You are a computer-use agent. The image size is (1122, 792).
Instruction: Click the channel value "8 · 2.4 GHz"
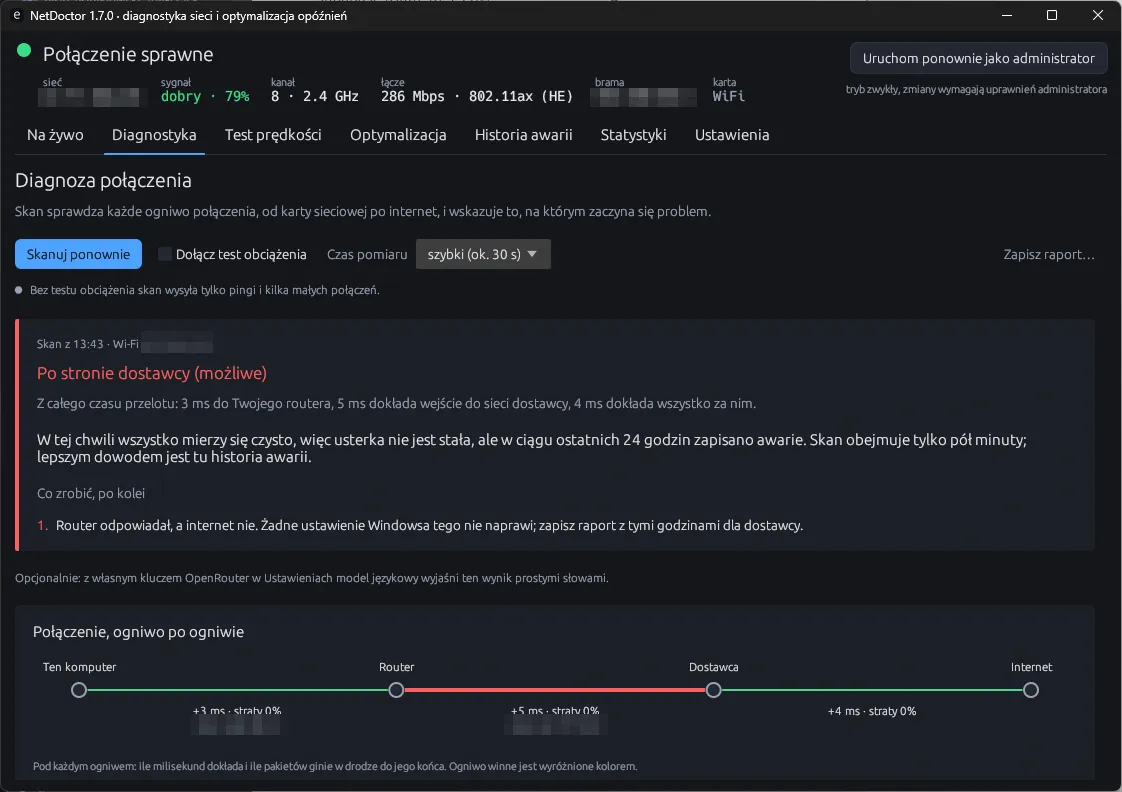point(314,96)
